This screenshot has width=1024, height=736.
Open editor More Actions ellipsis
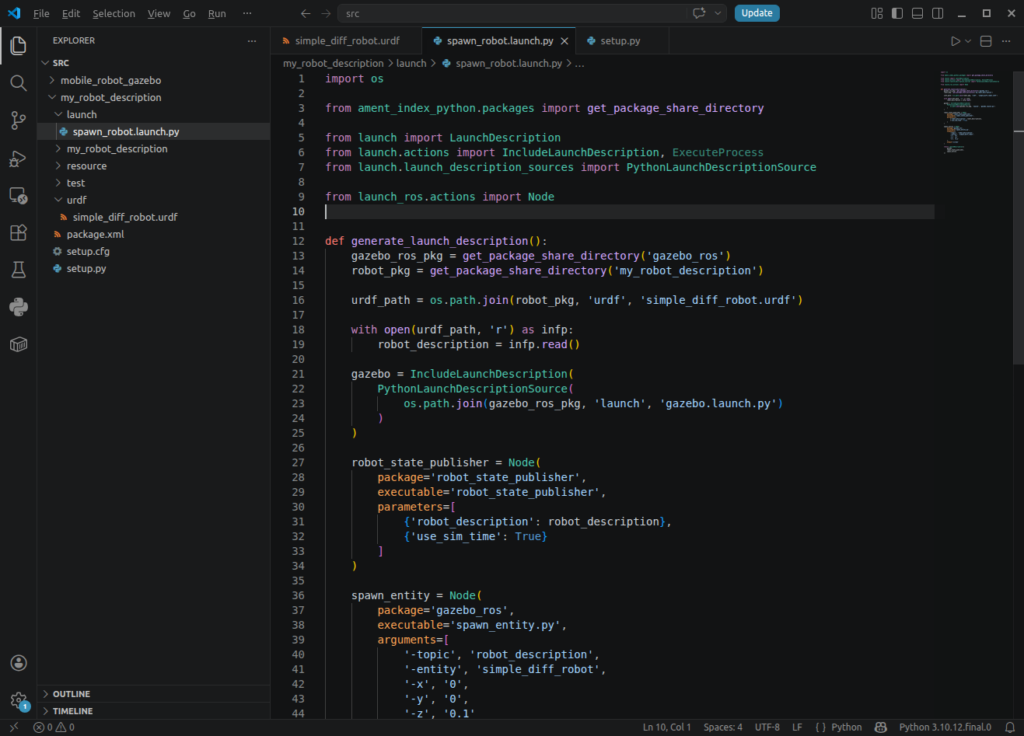[1006, 41]
